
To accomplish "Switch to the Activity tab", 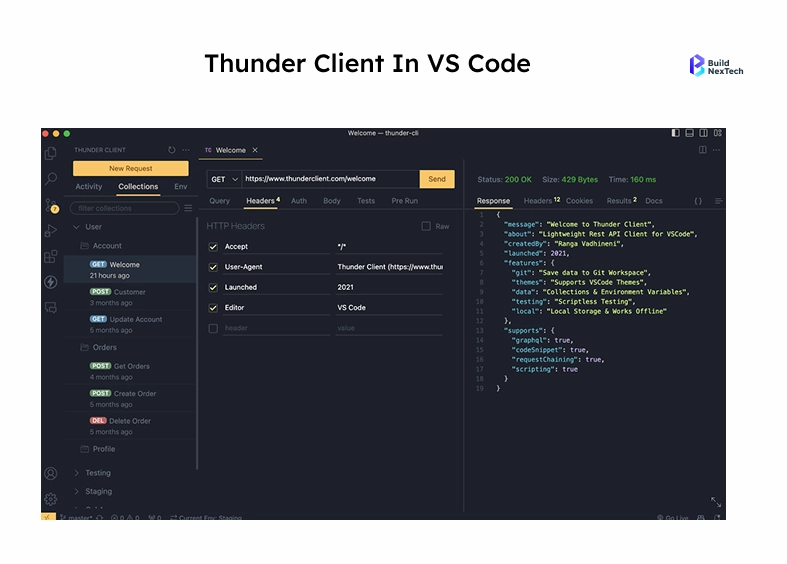I will click(x=89, y=186).
